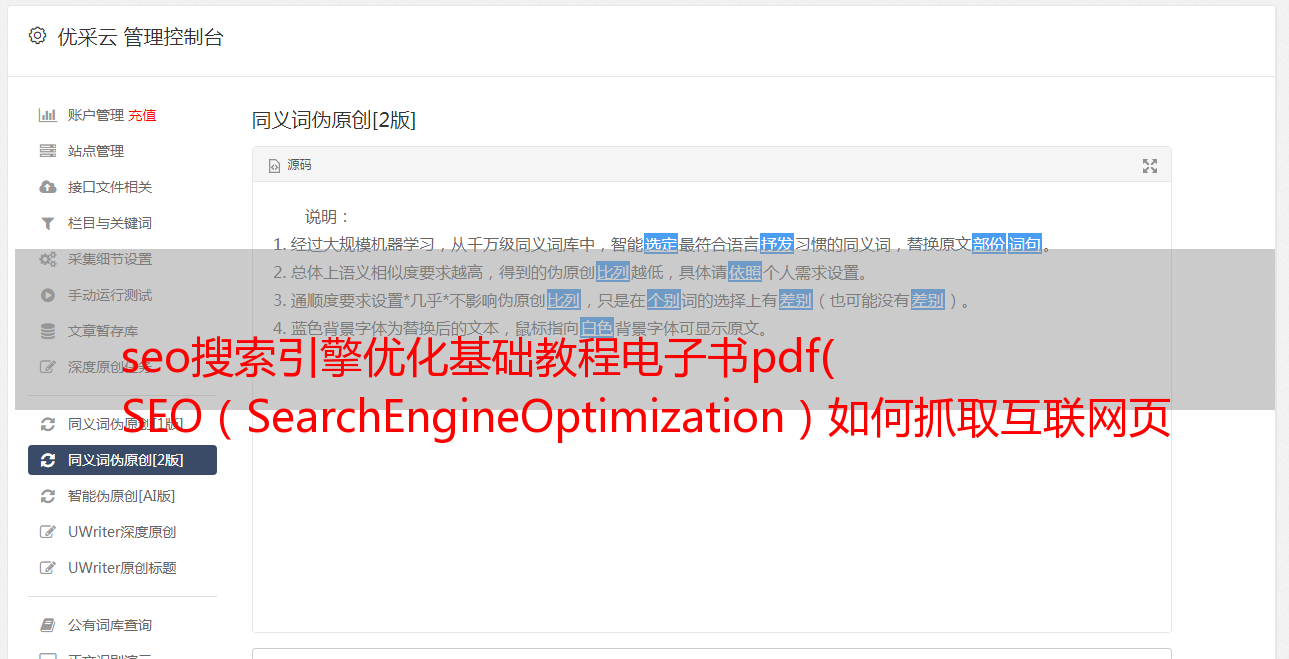Open the 账户管理 bar chart icon
The width and height of the screenshot is (1289, 659).
click(x=47, y=115)
